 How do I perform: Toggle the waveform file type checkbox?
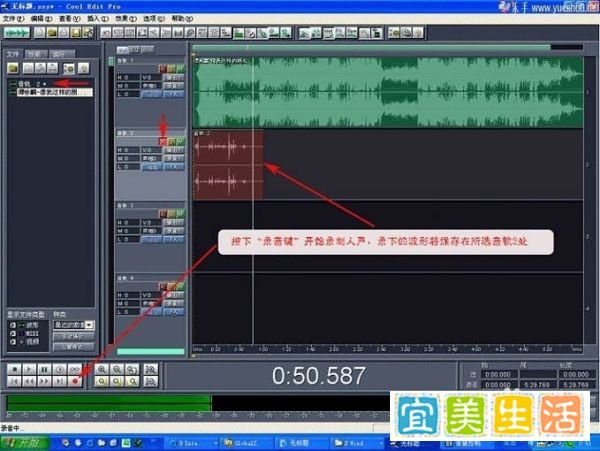(13, 325)
